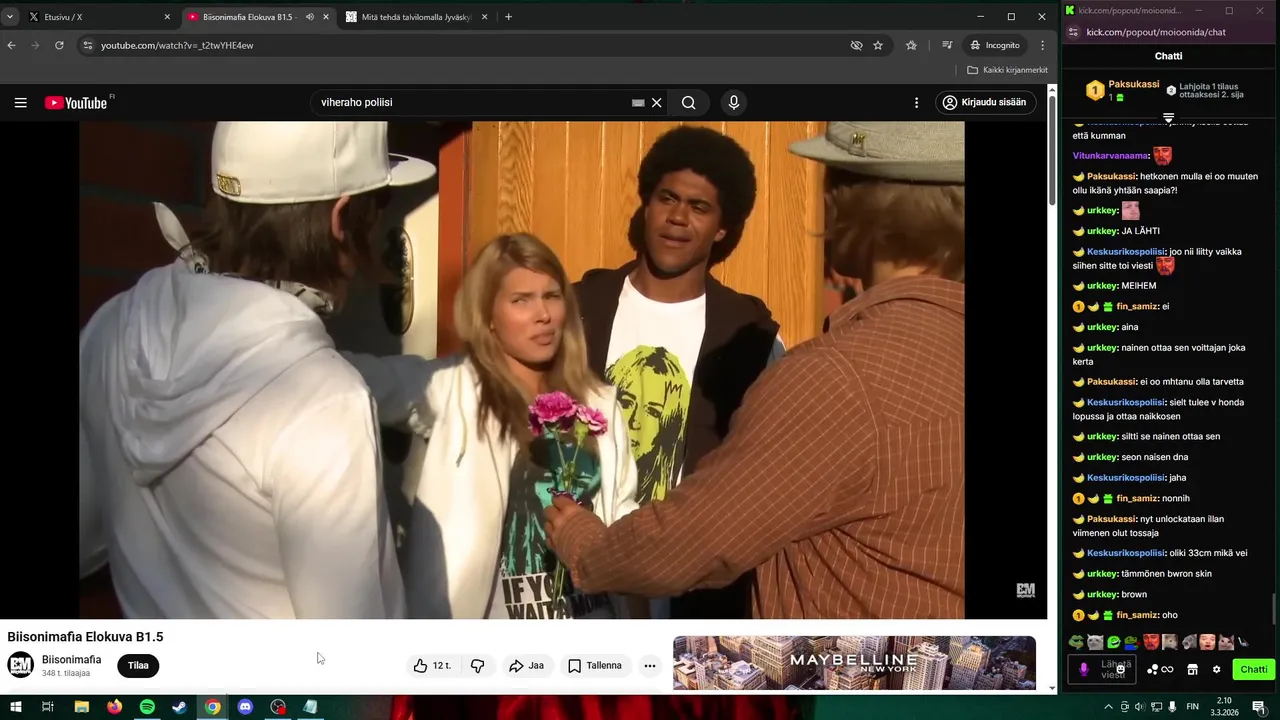Screen dimensions: 1280x720
Task: Click fin_samiz username on the 'oho' message
Action: tap(1137, 615)
